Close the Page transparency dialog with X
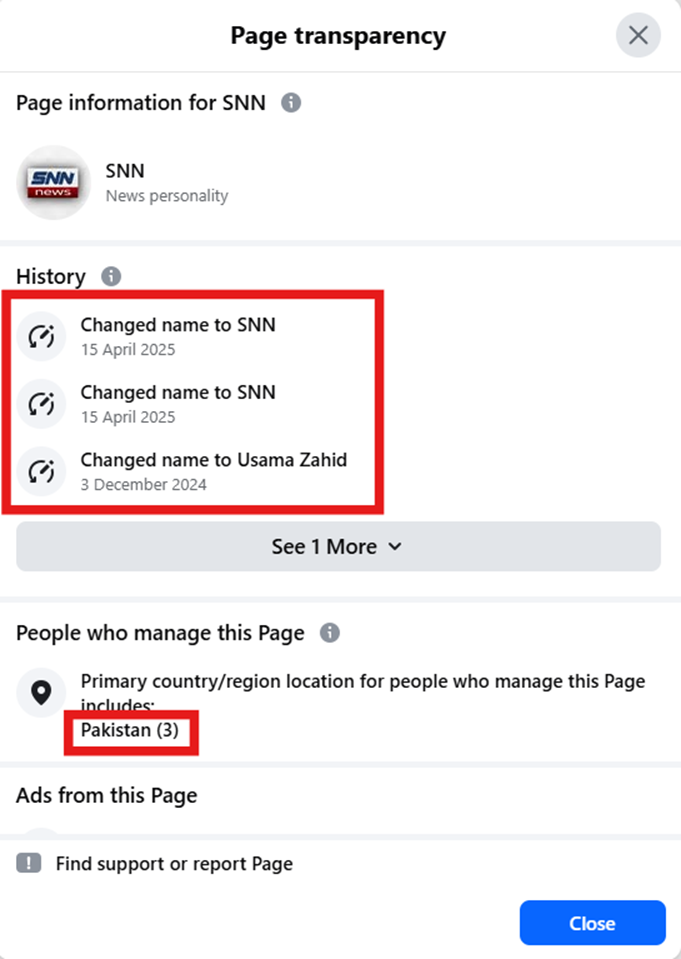Image resolution: width=681 pixels, height=959 pixels. coord(638,35)
